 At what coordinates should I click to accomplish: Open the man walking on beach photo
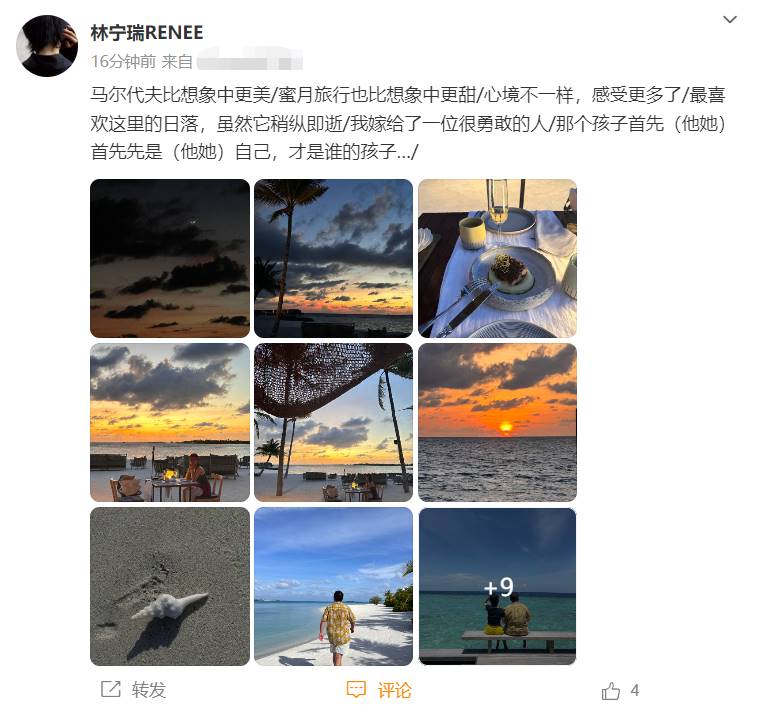(334, 586)
